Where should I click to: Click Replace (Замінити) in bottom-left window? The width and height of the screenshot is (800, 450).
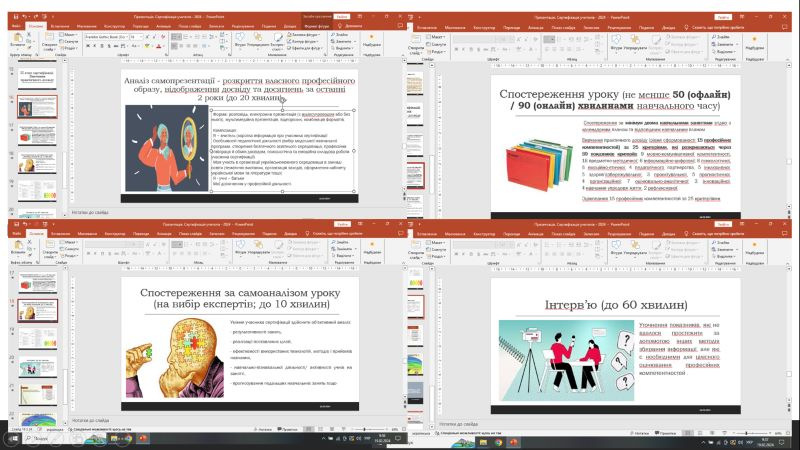(x=343, y=248)
